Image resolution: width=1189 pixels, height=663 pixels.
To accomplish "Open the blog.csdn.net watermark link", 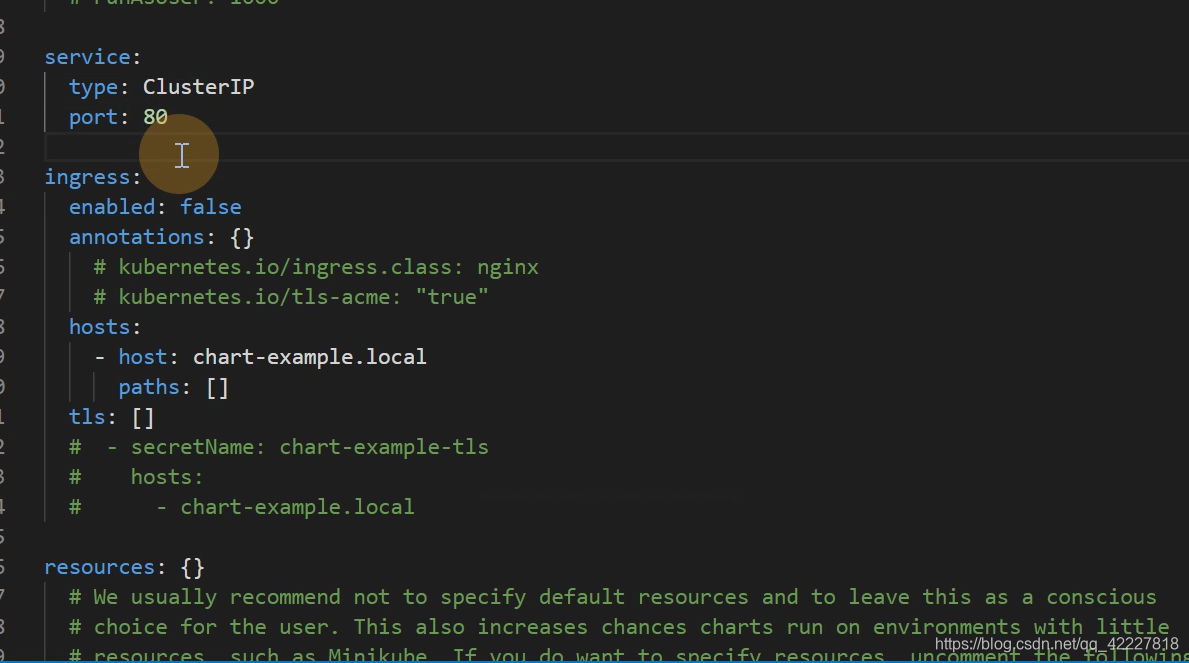I will (x=1056, y=644).
